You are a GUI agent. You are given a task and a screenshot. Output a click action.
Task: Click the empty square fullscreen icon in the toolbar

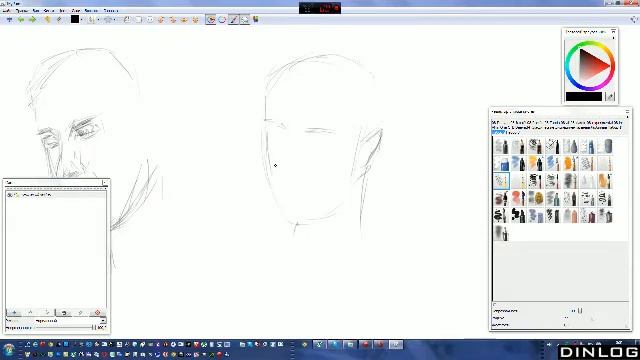point(139,19)
